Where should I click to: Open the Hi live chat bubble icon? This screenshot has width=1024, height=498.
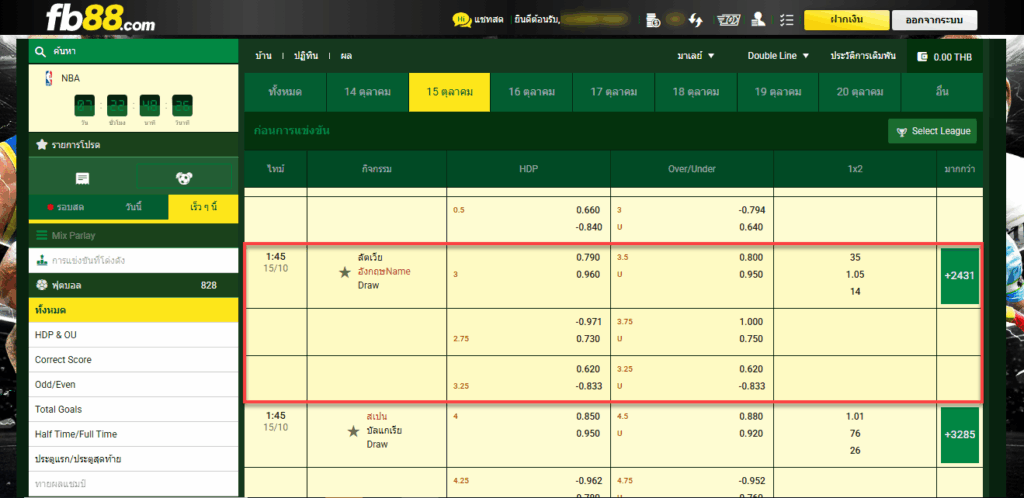coord(462,20)
